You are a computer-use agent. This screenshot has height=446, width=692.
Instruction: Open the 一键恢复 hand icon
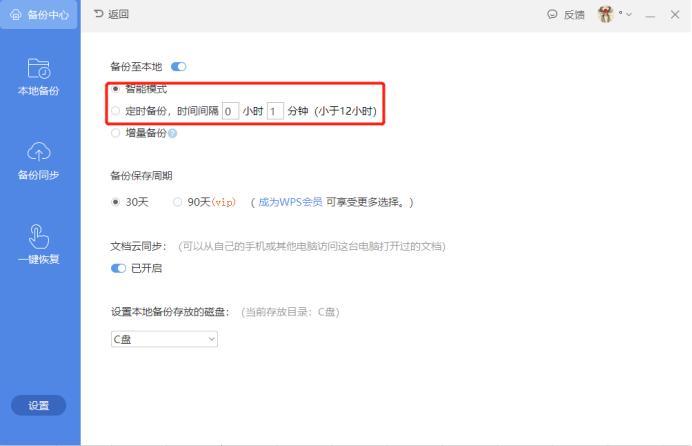tap(38, 237)
